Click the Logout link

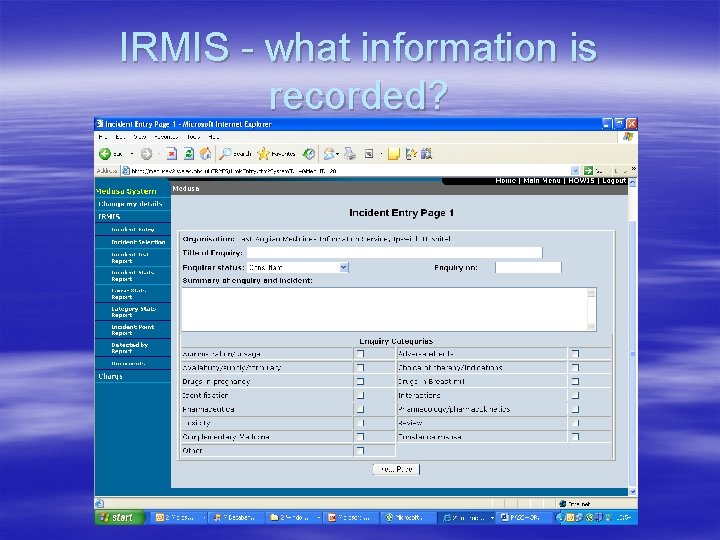[x=614, y=181]
